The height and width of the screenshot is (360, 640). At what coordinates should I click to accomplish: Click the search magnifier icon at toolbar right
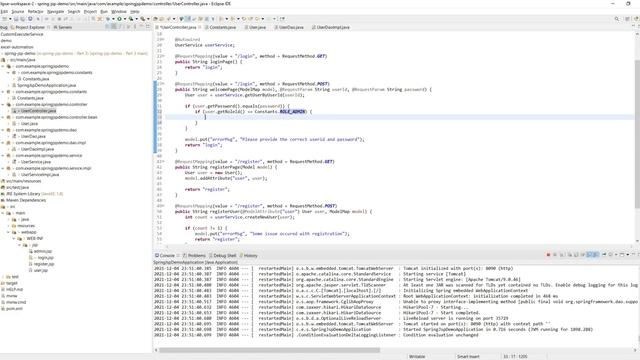point(616,19)
